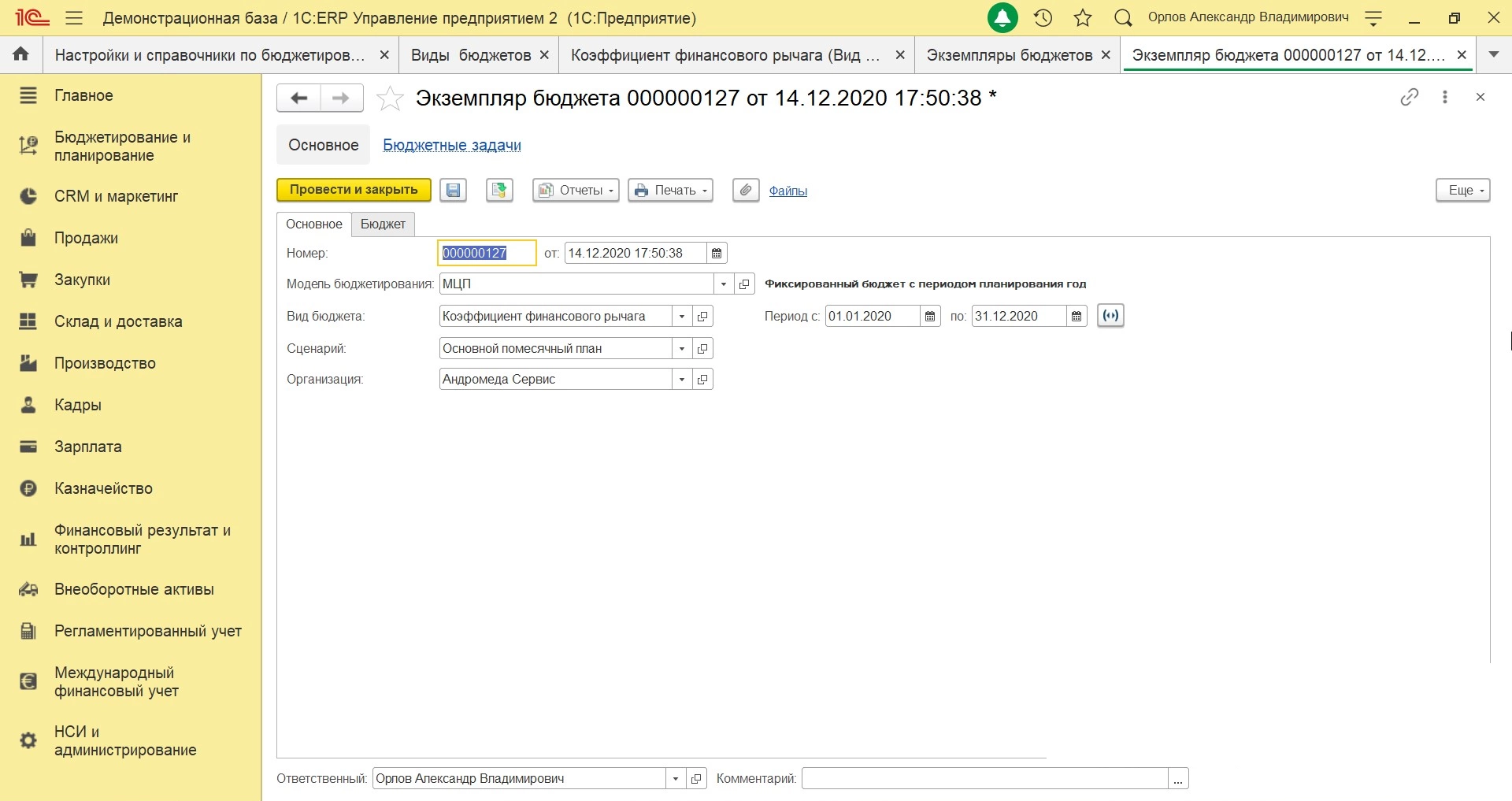Close the Виды бюджетов tab

[x=544, y=55]
